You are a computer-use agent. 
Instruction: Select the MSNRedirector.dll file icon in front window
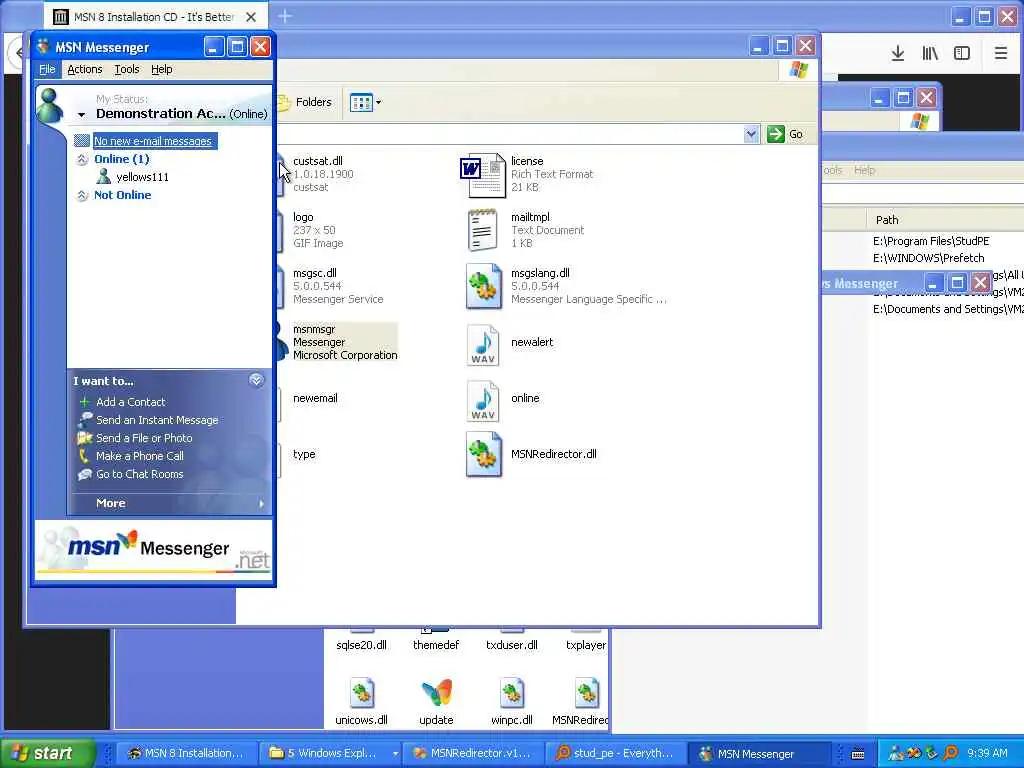(x=484, y=455)
